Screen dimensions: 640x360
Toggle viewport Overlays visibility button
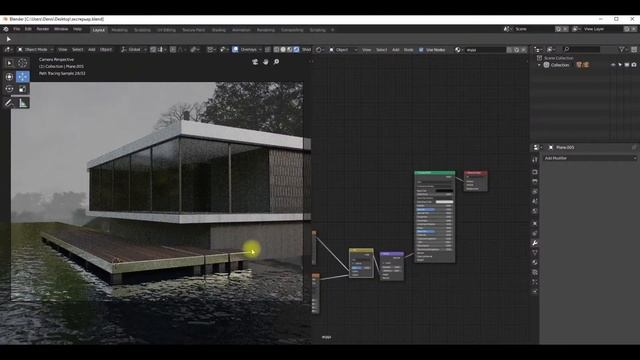pos(235,49)
